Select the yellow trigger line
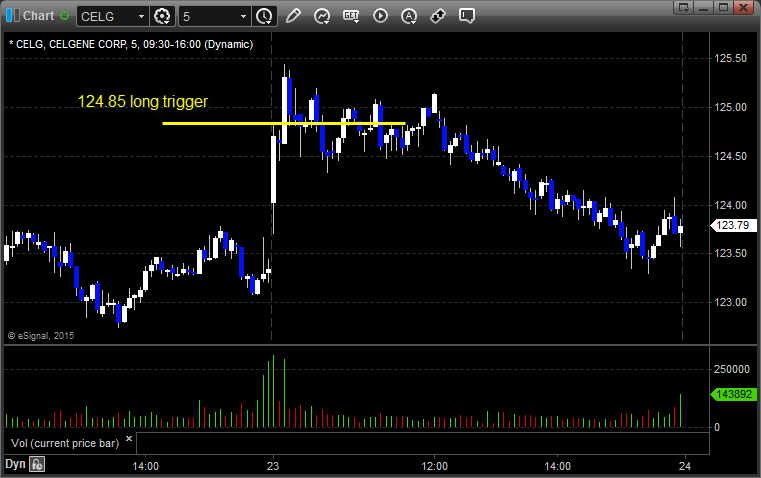Viewport: 761px width, 478px height. 284,123
